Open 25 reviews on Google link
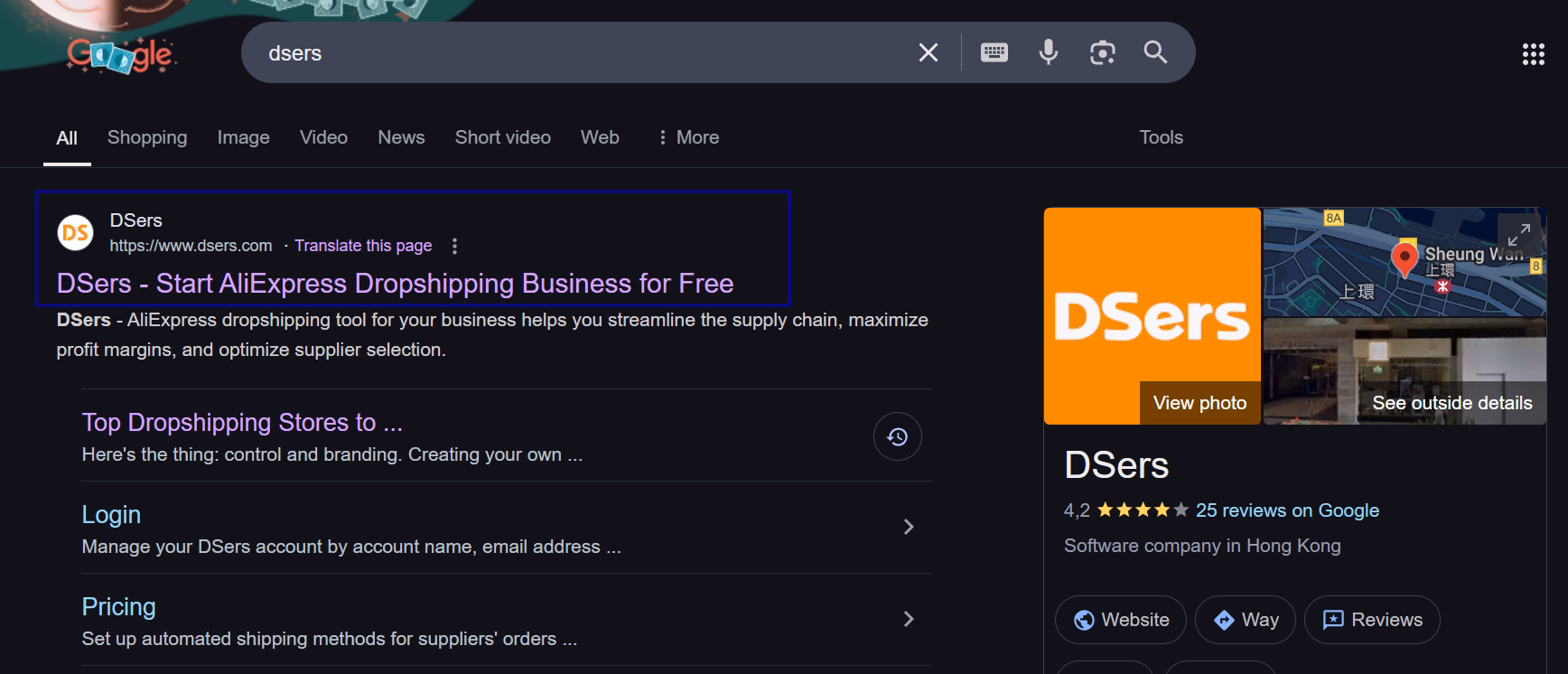 click(1287, 510)
